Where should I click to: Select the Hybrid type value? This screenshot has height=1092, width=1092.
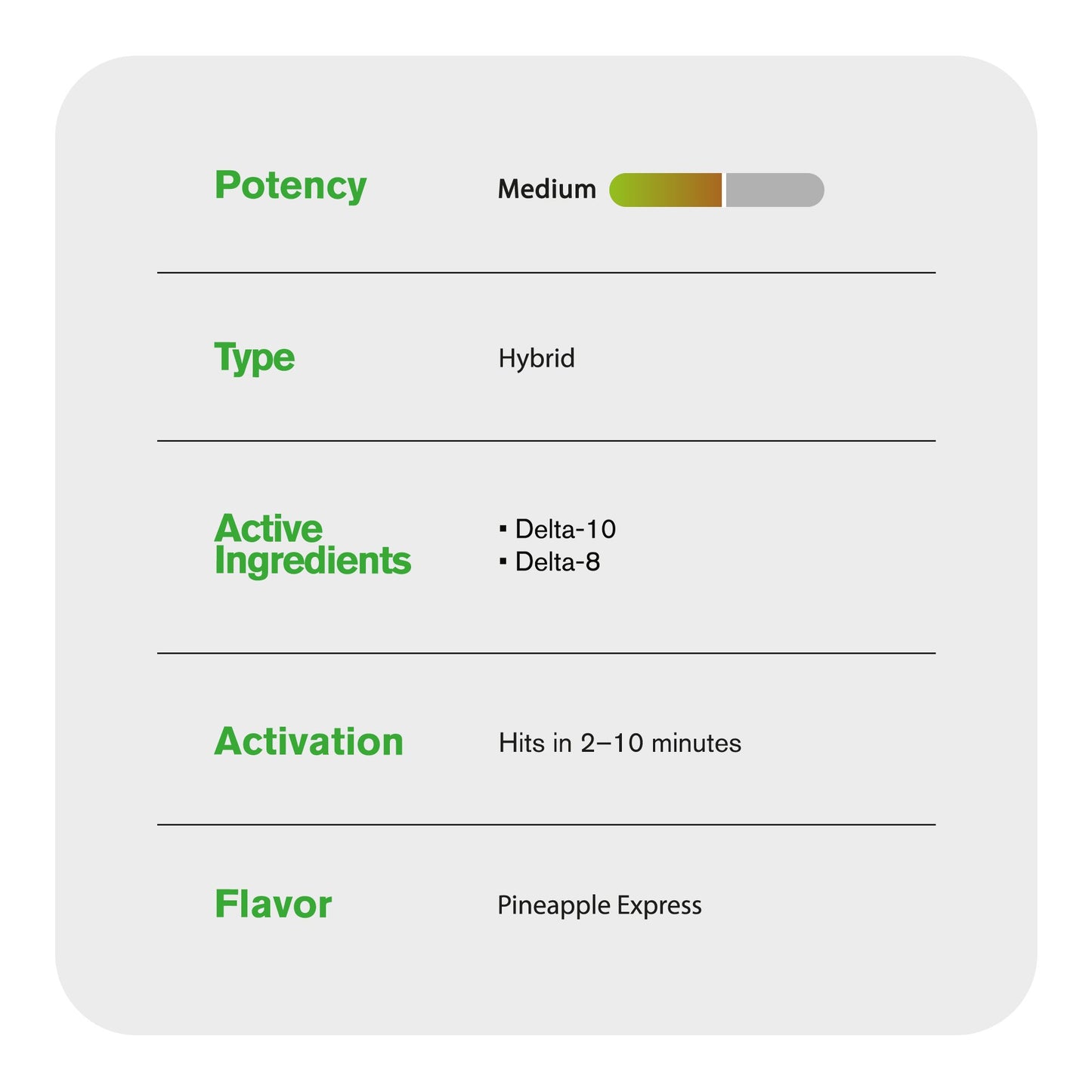coord(537,359)
